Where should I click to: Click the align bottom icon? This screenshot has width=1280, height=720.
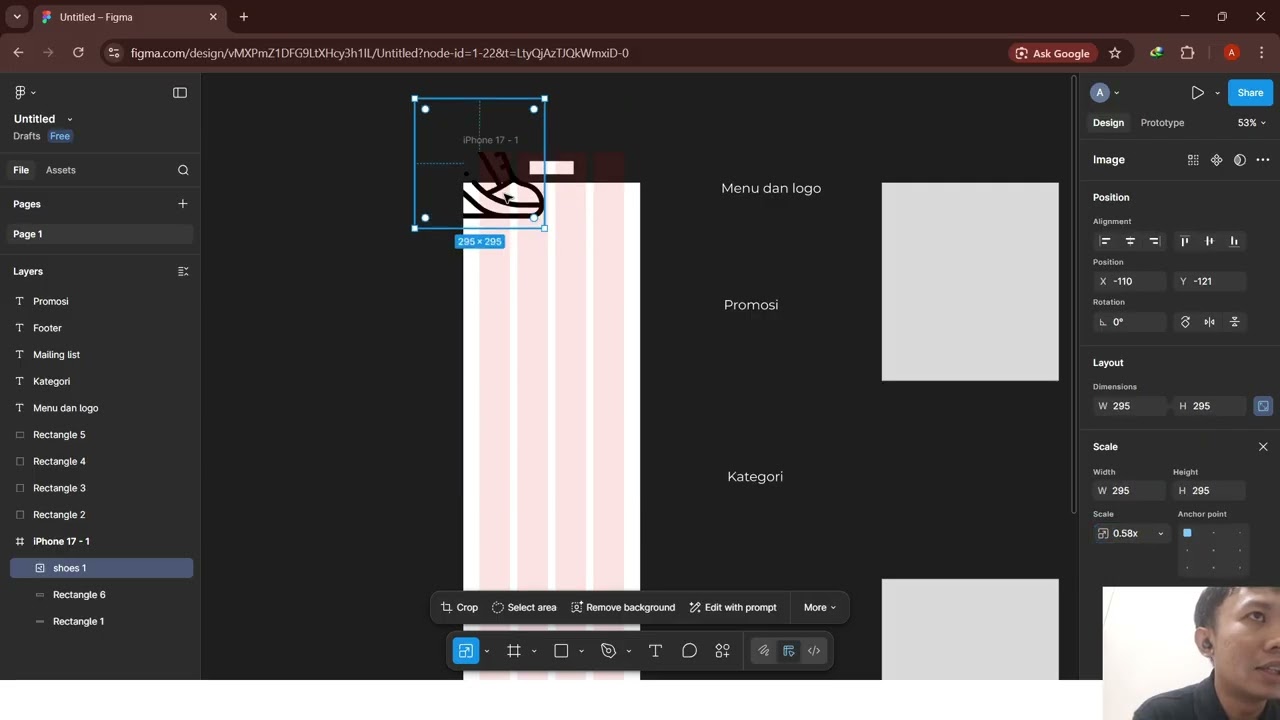tap(1234, 241)
